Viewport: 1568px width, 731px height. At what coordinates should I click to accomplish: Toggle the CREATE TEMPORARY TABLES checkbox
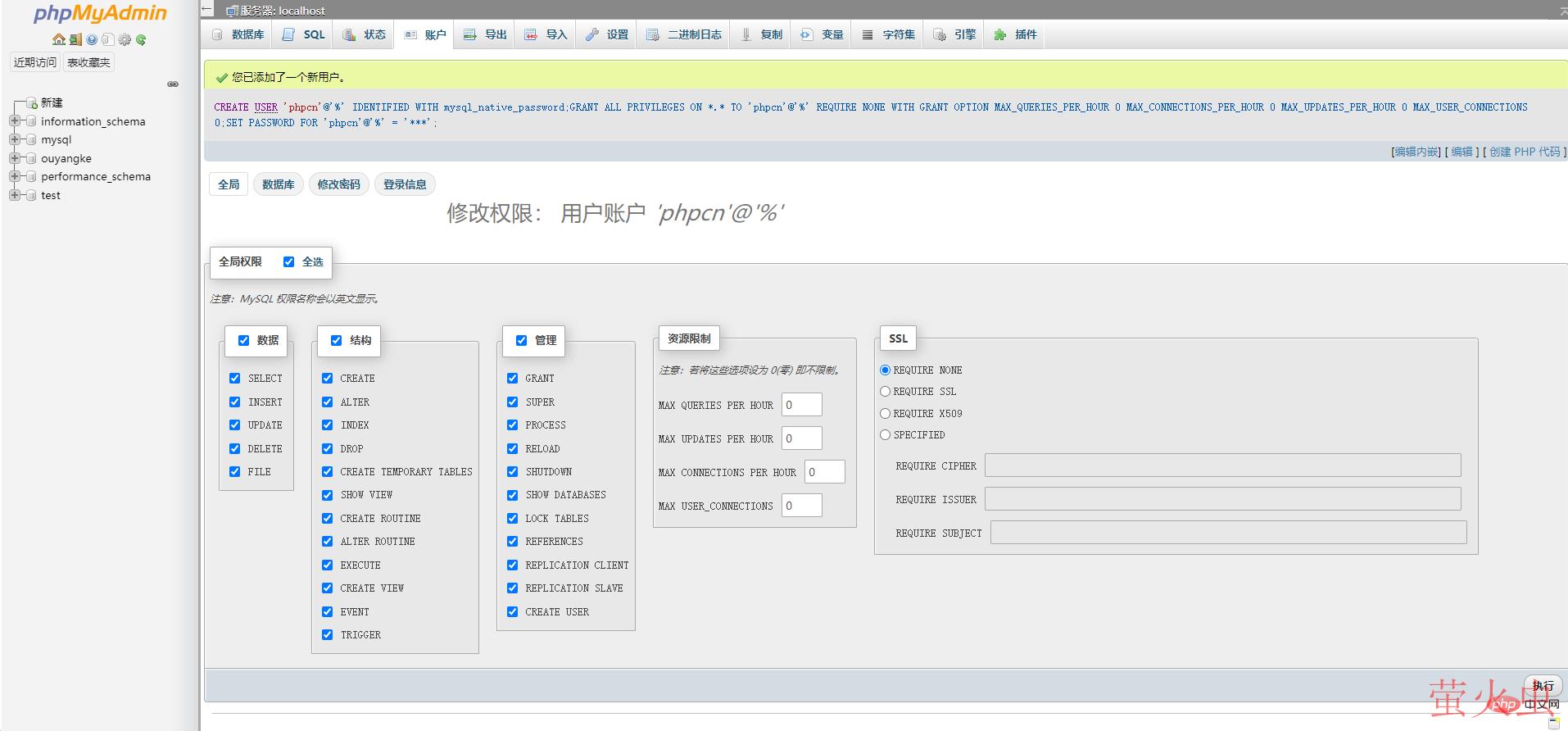(x=328, y=472)
